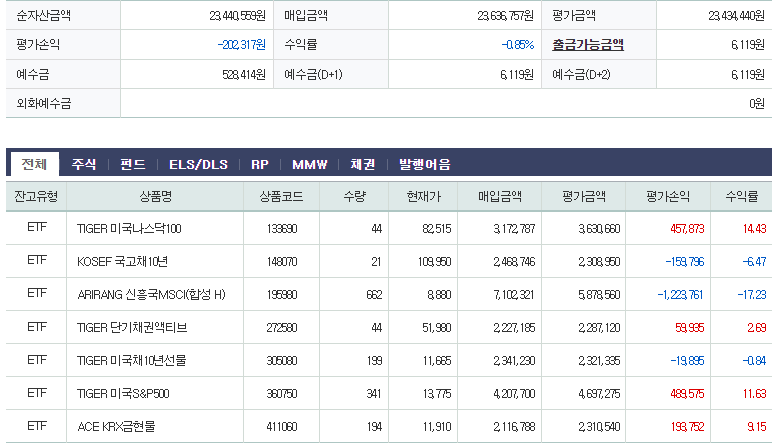Click the quantity 341
This screenshot has width=775, height=447.
coord(374,394)
